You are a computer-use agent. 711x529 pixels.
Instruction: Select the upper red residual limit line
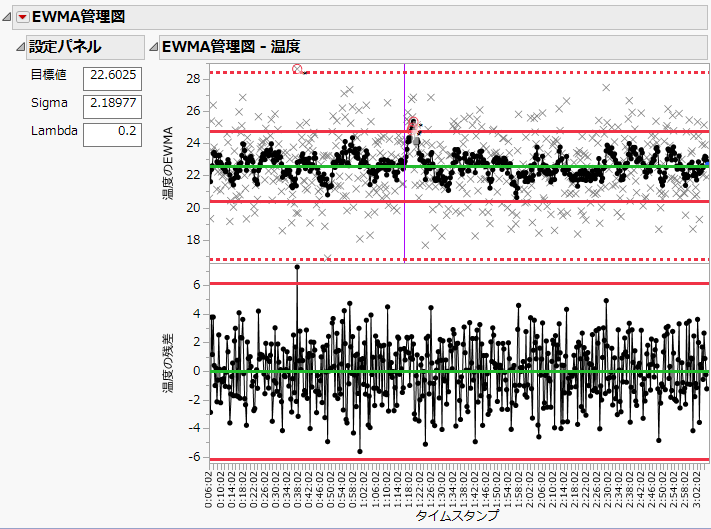click(459, 284)
